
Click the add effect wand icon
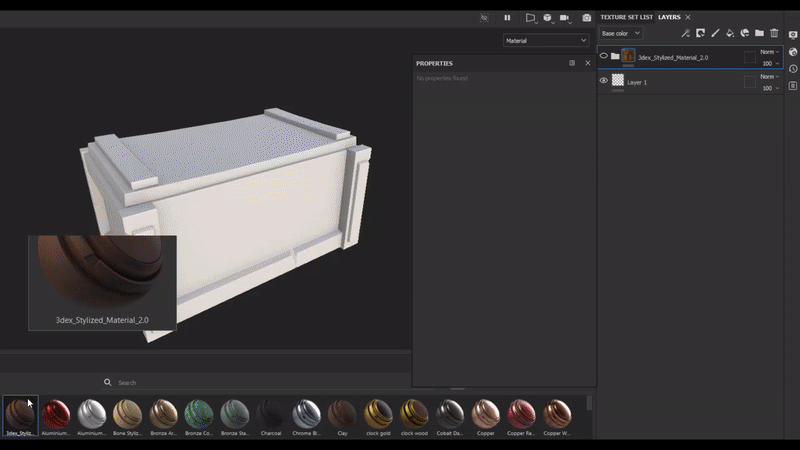coord(686,33)
